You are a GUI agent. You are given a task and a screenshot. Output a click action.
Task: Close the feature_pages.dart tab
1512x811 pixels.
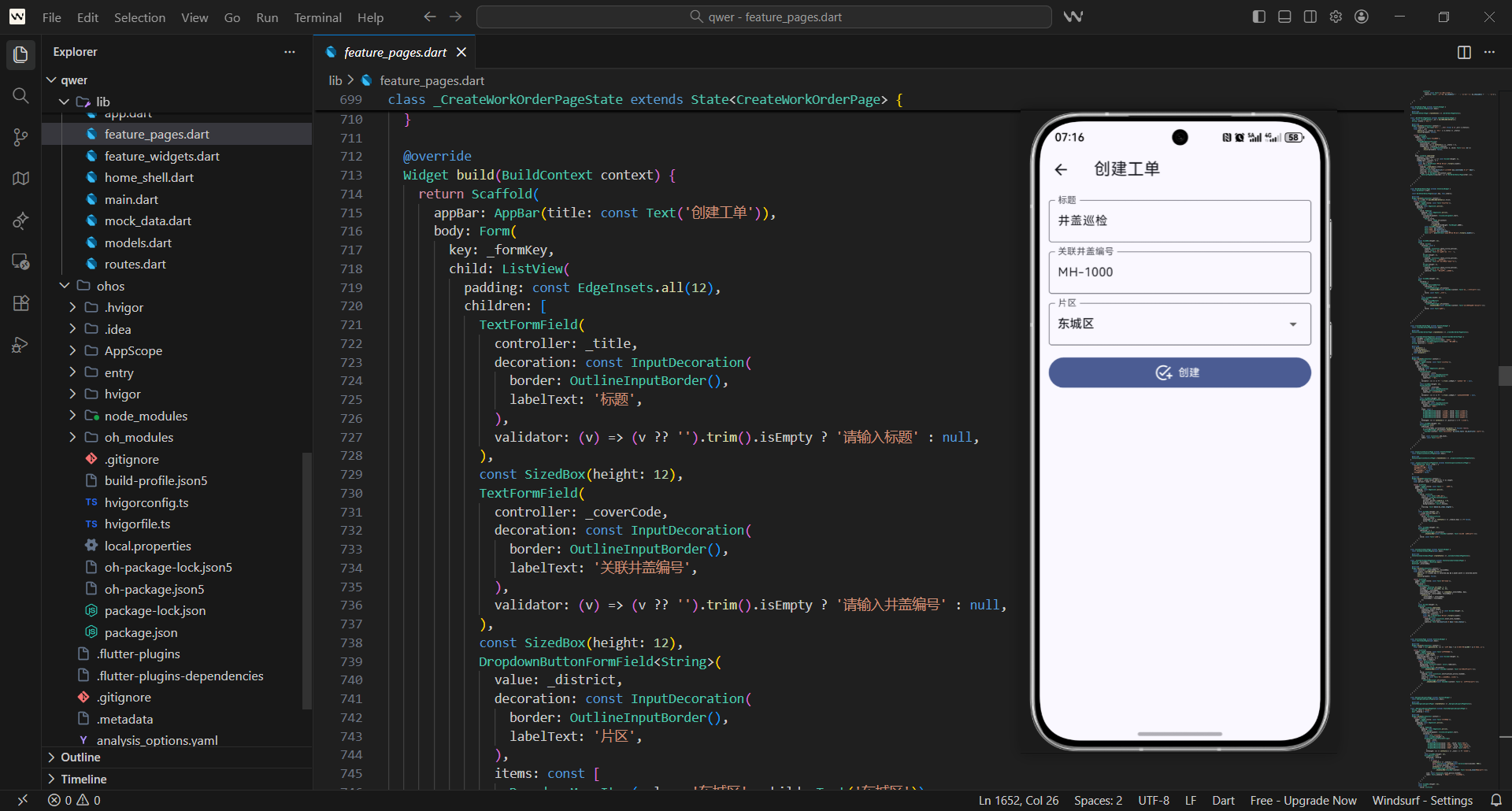(x=461, y=52)
